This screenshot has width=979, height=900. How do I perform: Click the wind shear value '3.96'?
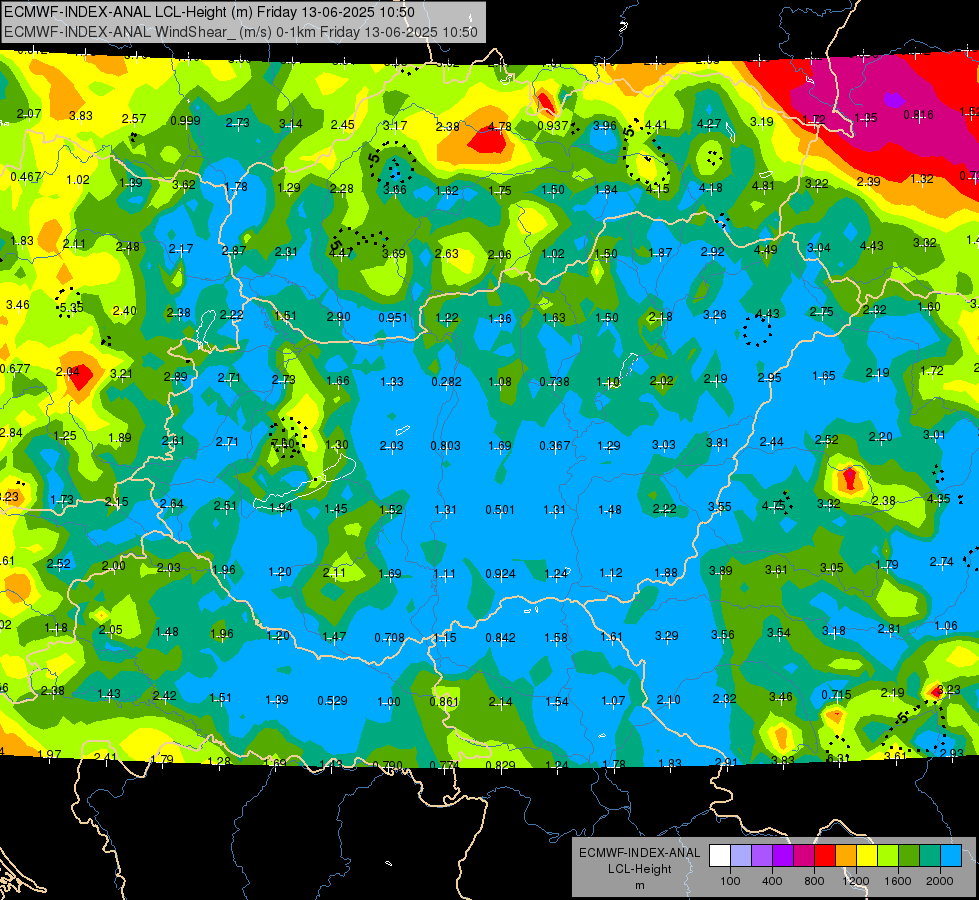pos(605,126)
